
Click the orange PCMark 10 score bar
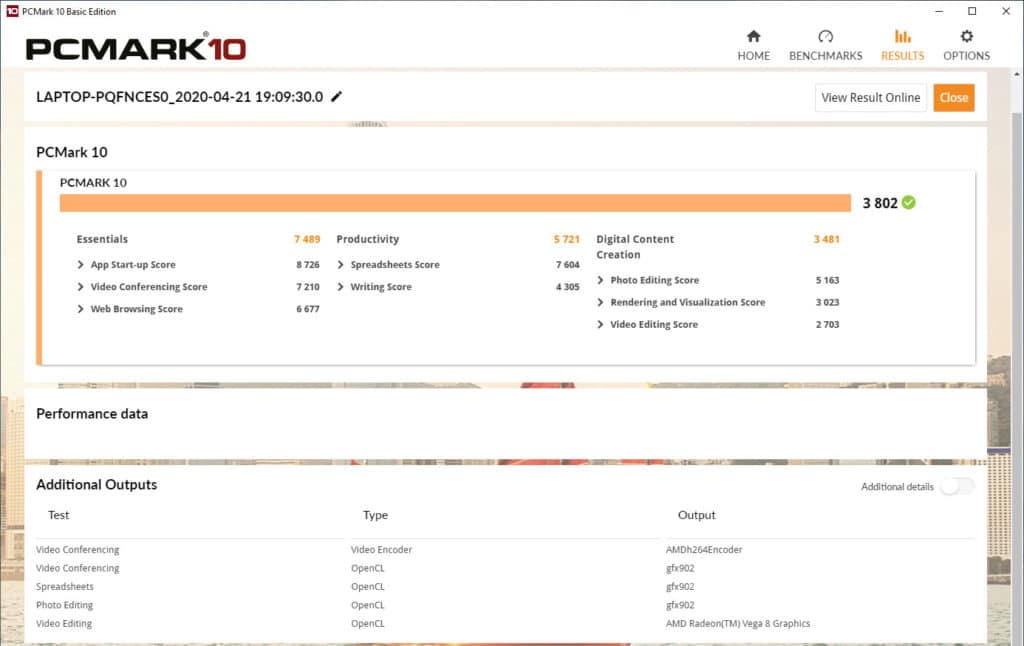coord(455,203)
